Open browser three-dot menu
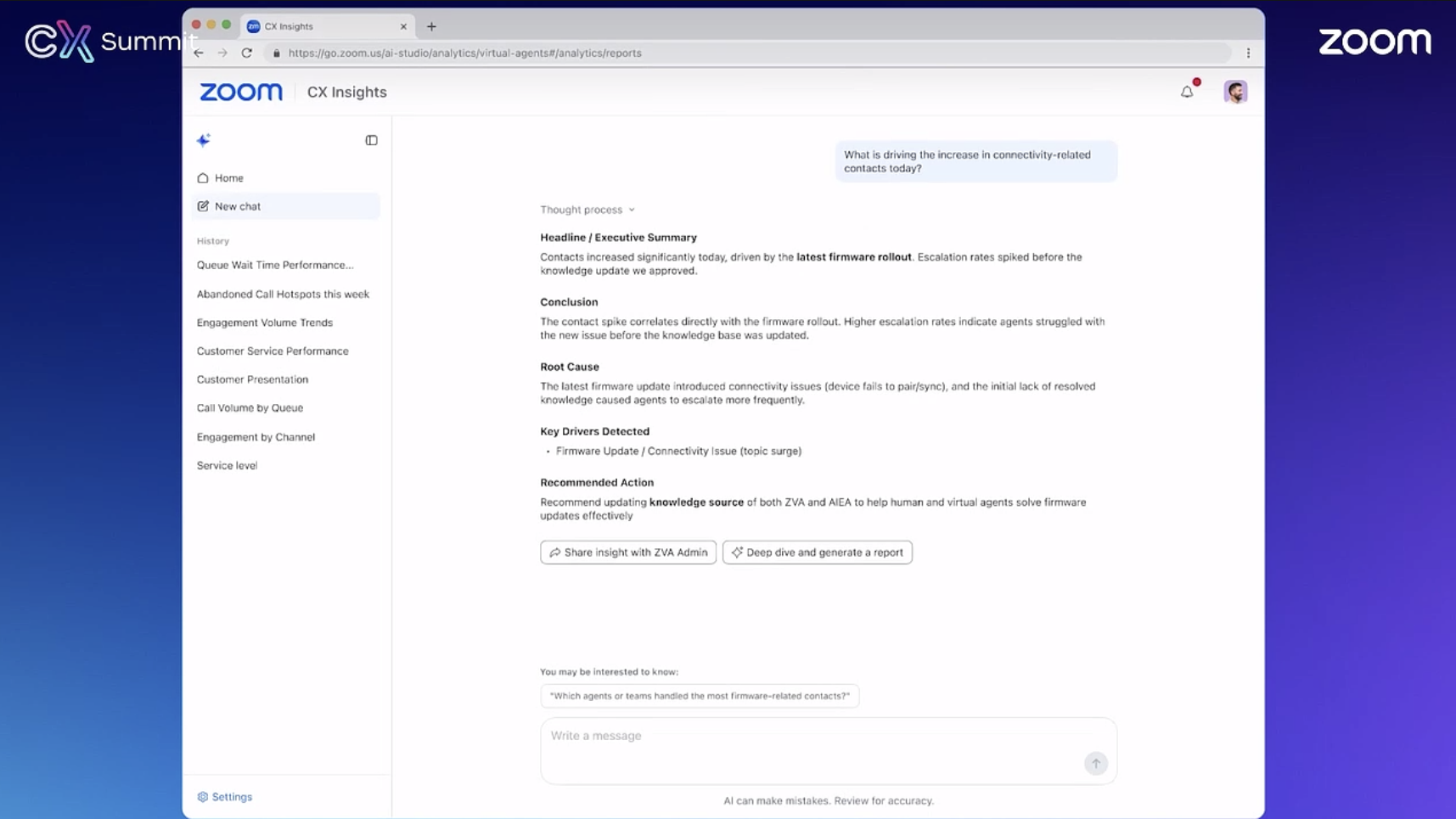This screenshot has height=819, width=1456. [1248, 53]
